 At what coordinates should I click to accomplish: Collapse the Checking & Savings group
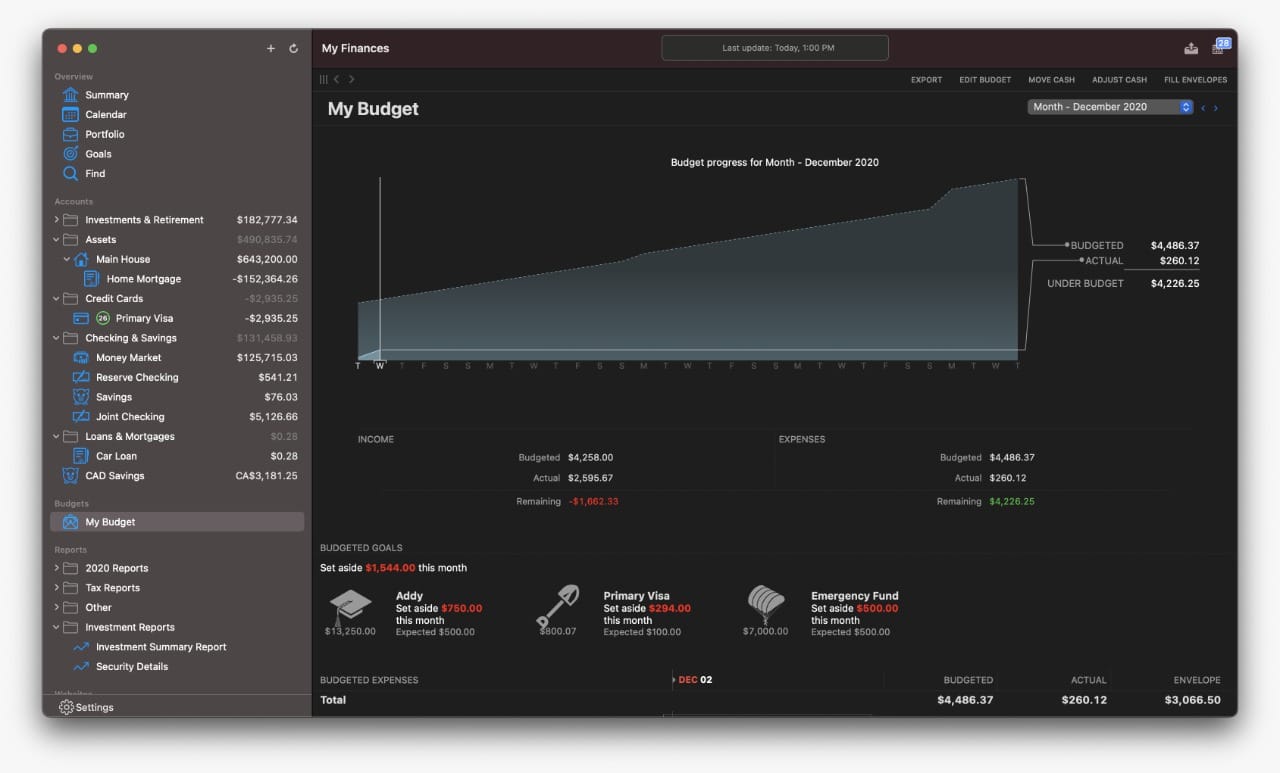coord(57,338)
